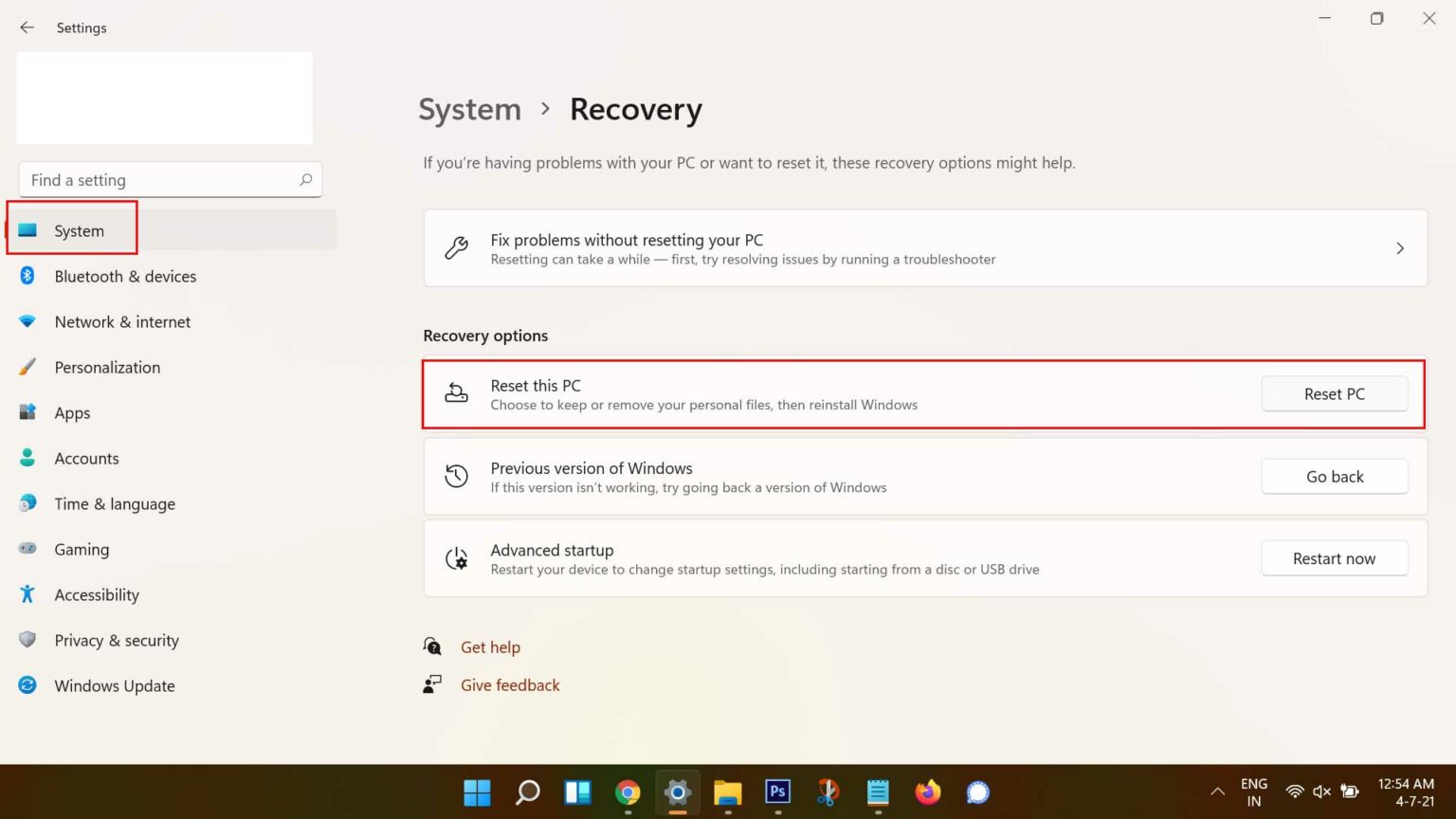Type in the Find a setting field
Image resolution: width=1456 pixels, height=819 pixels.
coord(156,180)
